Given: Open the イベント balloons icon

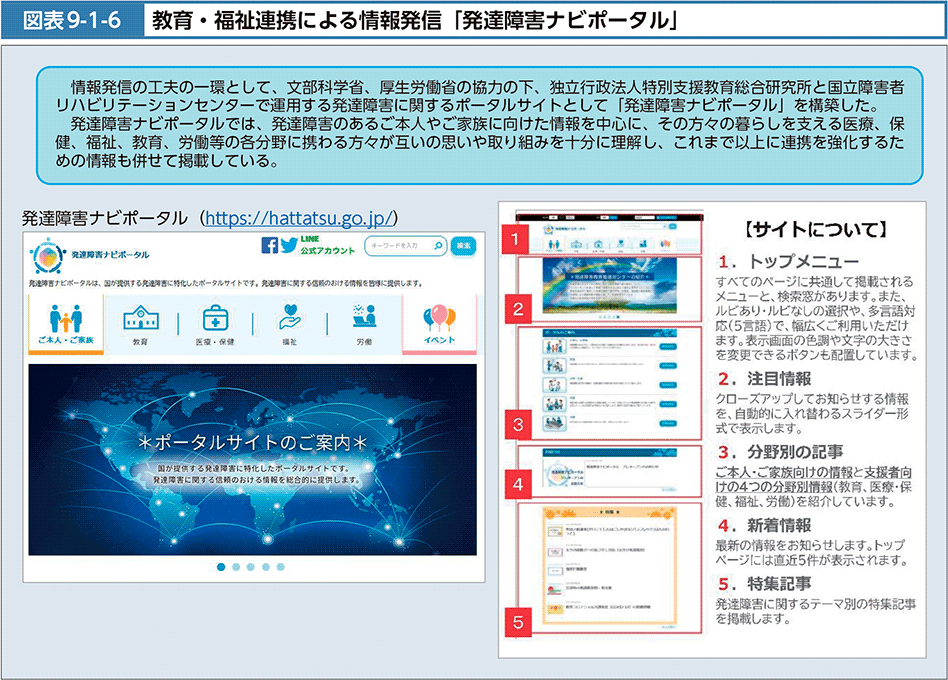Looking at the screenshot, I should (439, 318).
